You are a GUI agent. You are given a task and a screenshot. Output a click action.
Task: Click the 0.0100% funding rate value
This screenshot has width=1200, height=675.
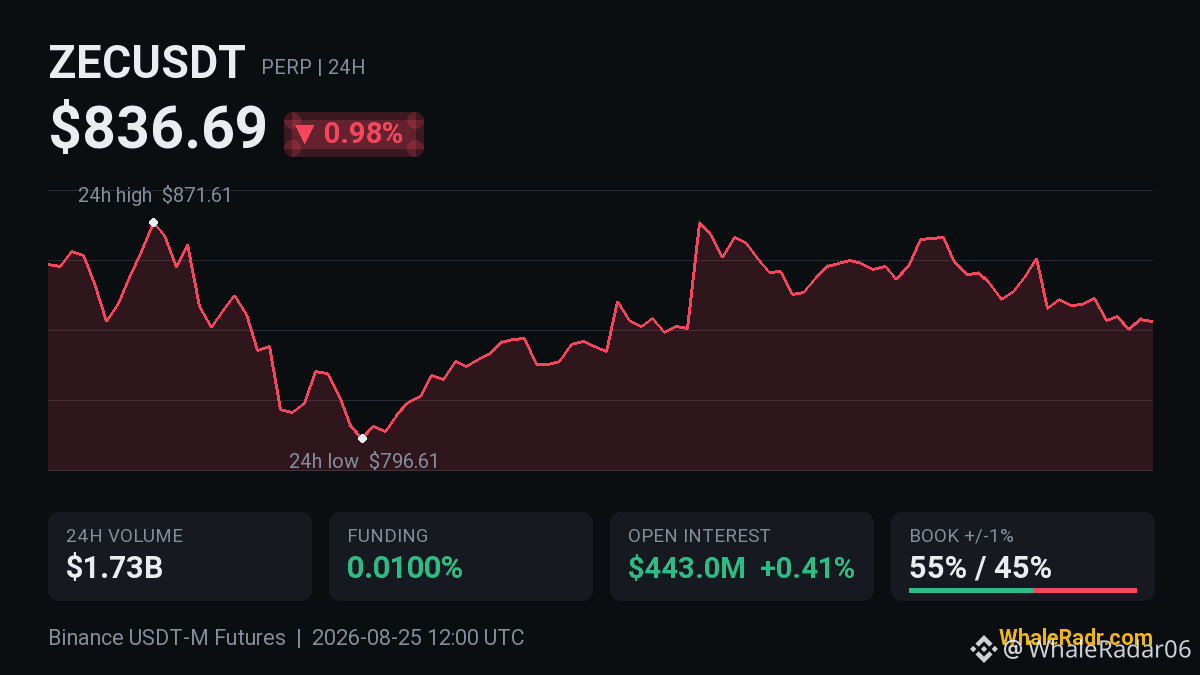(405, 568)
